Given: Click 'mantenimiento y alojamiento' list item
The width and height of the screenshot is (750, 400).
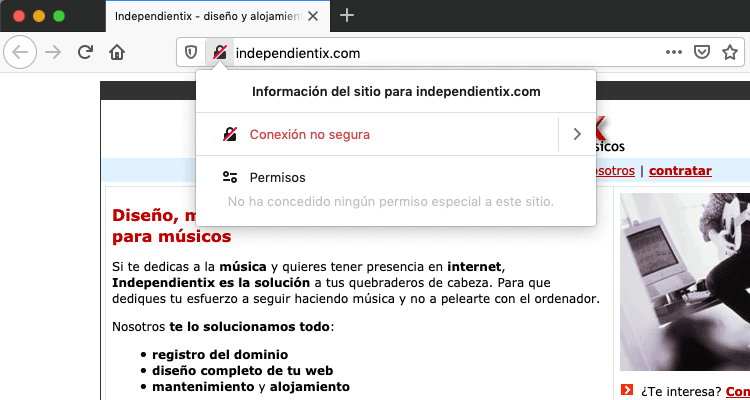Looking at the screenshot, I should click(251, 387).
